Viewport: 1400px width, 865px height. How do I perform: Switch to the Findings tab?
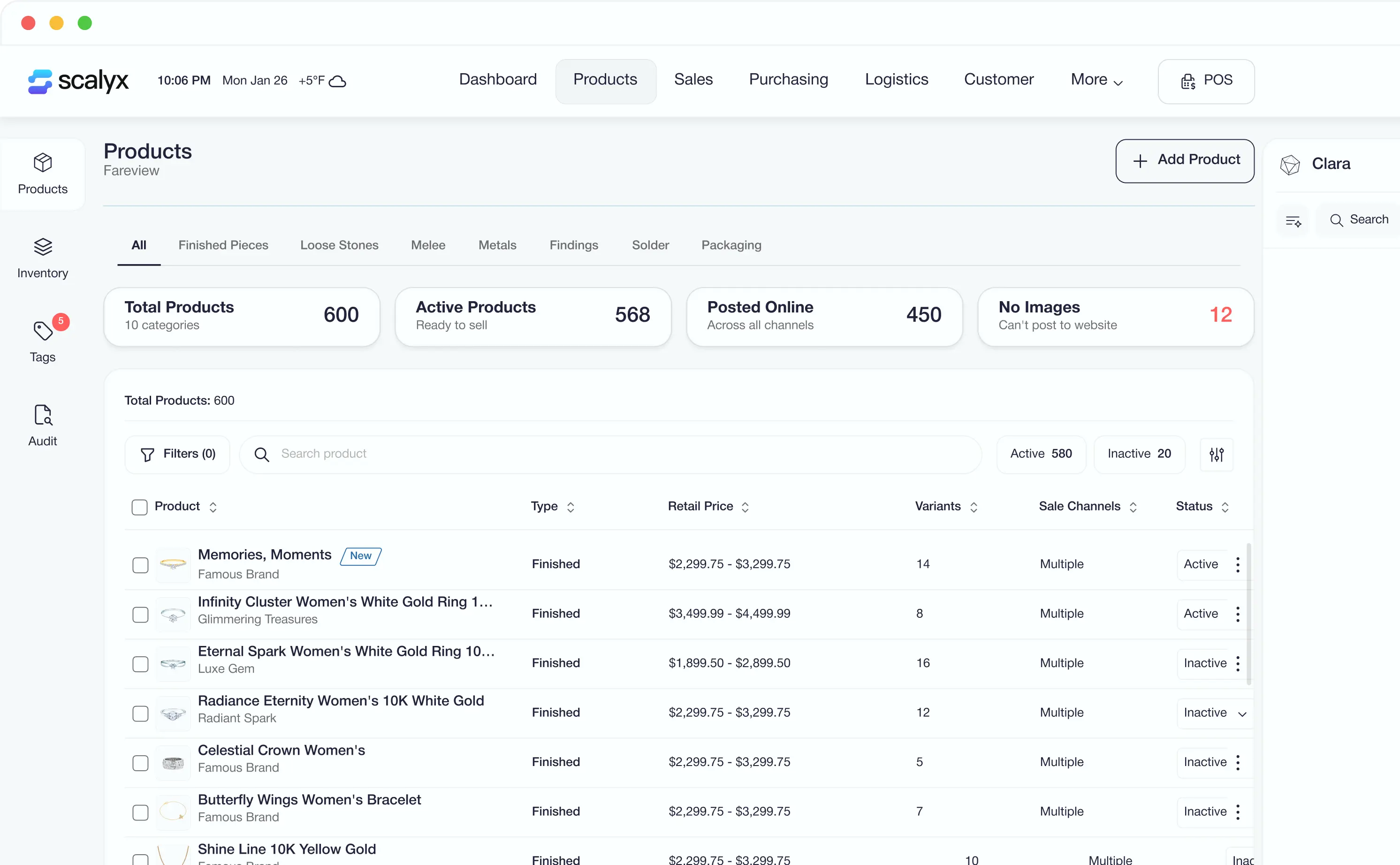(x=573, y=245)
